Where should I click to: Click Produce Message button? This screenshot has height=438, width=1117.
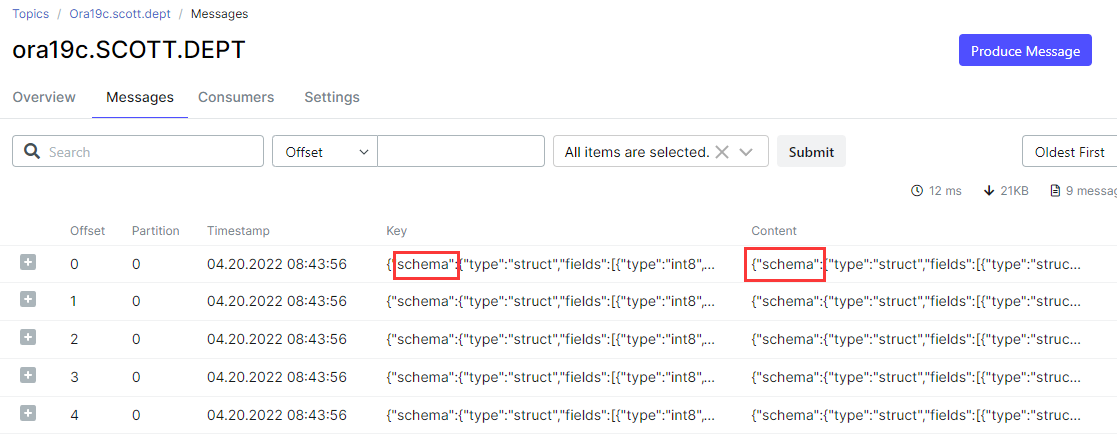coord(1025,50)
